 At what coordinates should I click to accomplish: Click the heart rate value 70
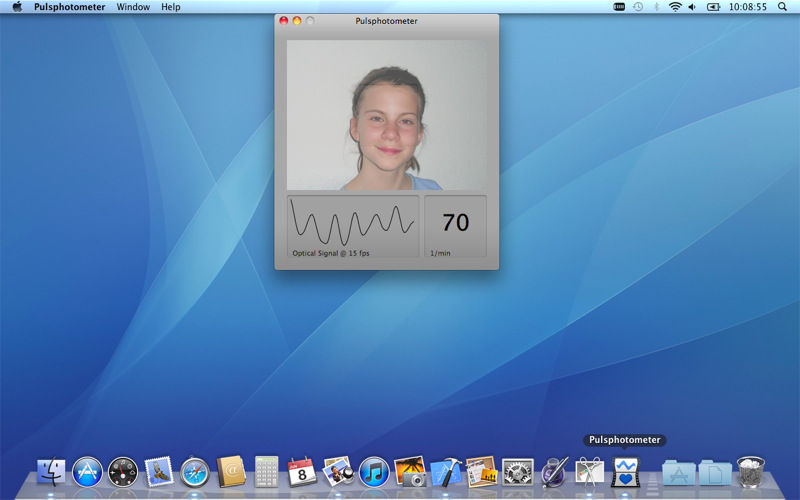[455, 222]
